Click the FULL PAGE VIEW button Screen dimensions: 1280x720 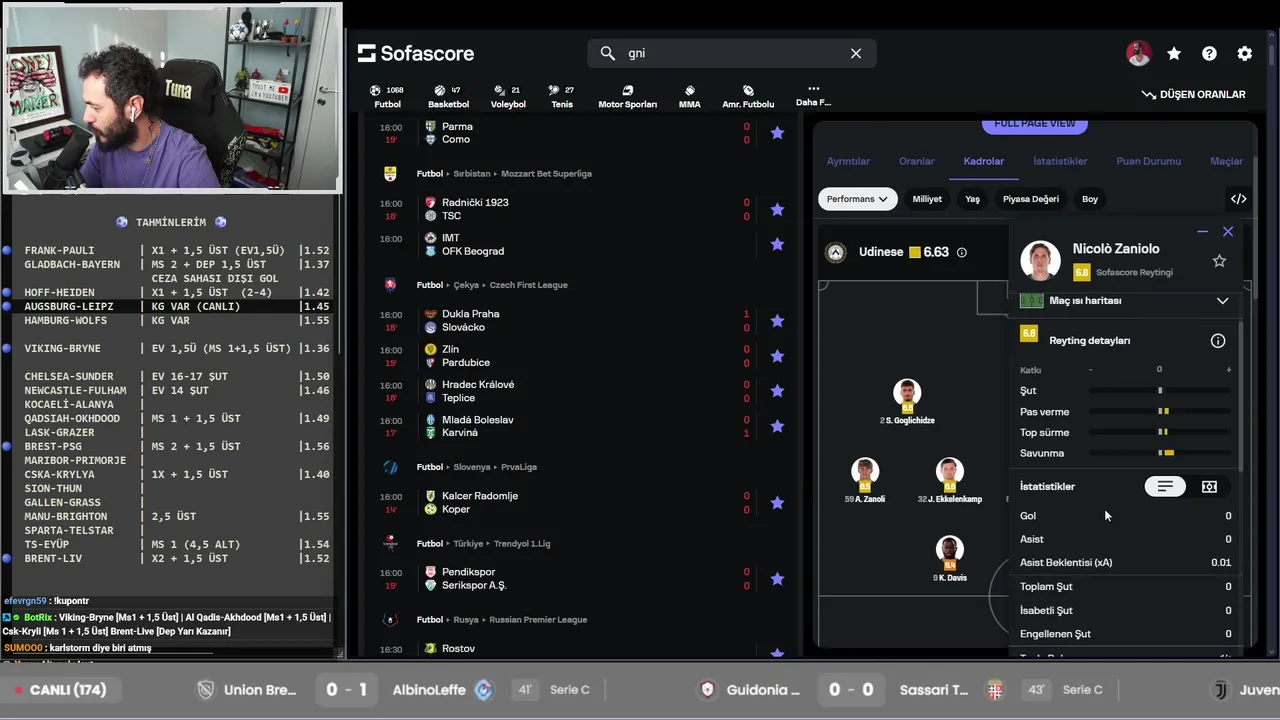coord(1035,124)
